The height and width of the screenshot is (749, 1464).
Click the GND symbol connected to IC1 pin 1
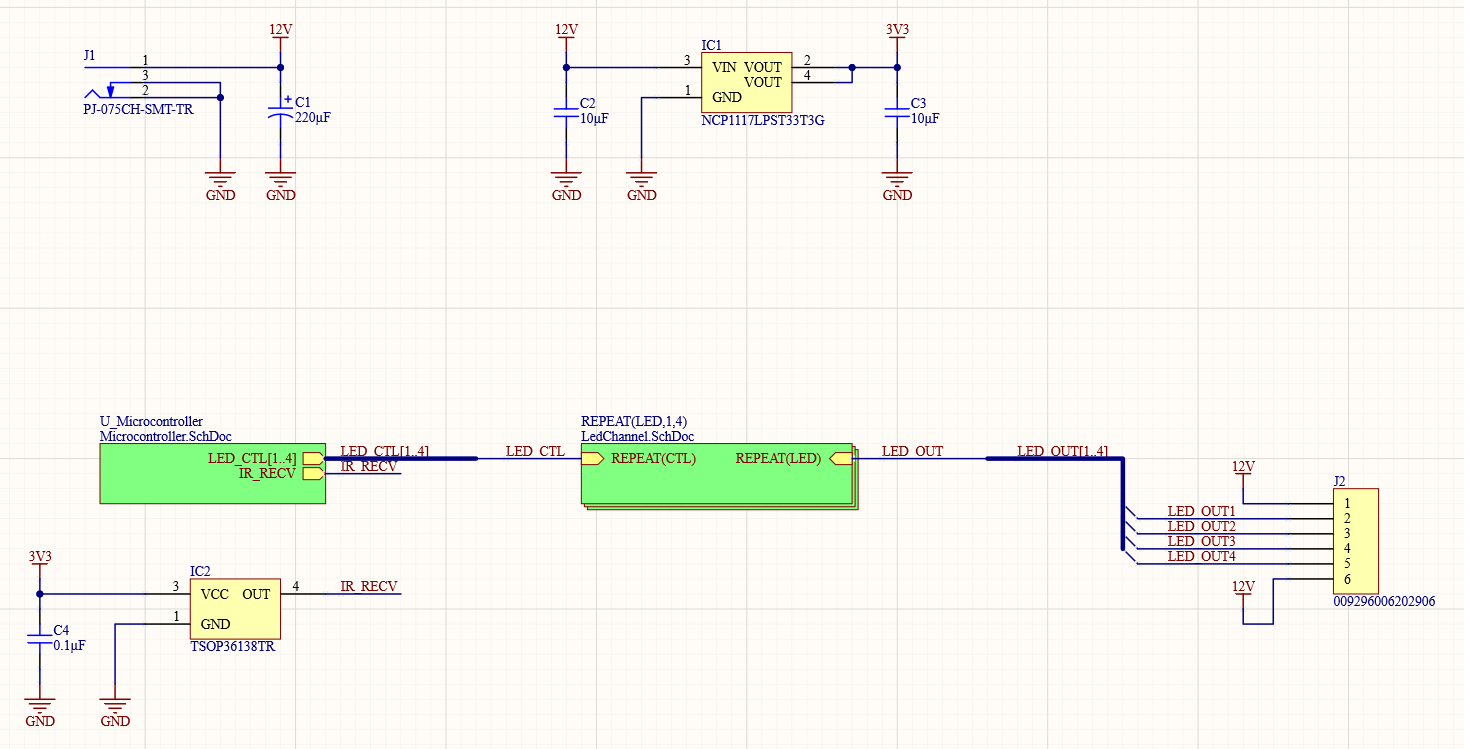642,186
